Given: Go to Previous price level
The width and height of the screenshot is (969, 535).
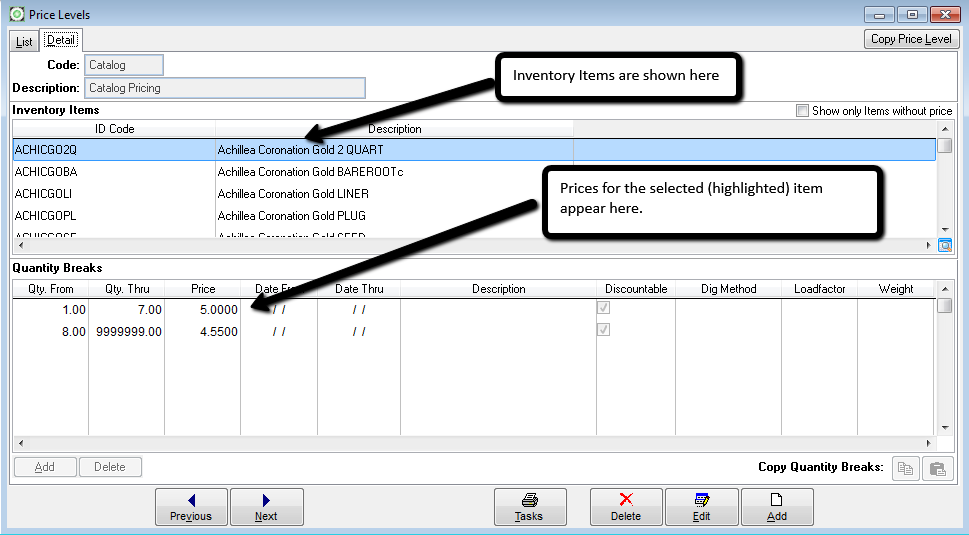Looking at the screenshot, I should [x=191, y=507].
